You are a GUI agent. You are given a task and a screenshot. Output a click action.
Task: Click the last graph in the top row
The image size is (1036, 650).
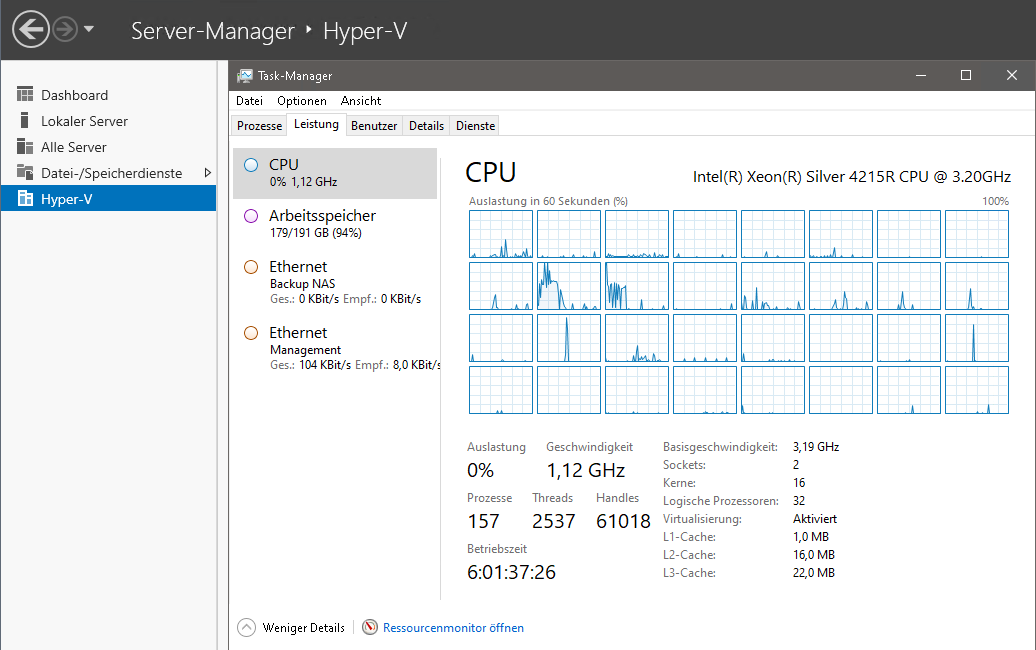(977, 234)
